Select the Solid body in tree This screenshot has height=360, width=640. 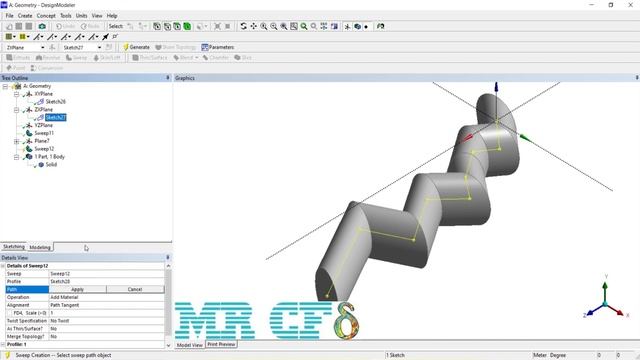[x=51, y=164]
